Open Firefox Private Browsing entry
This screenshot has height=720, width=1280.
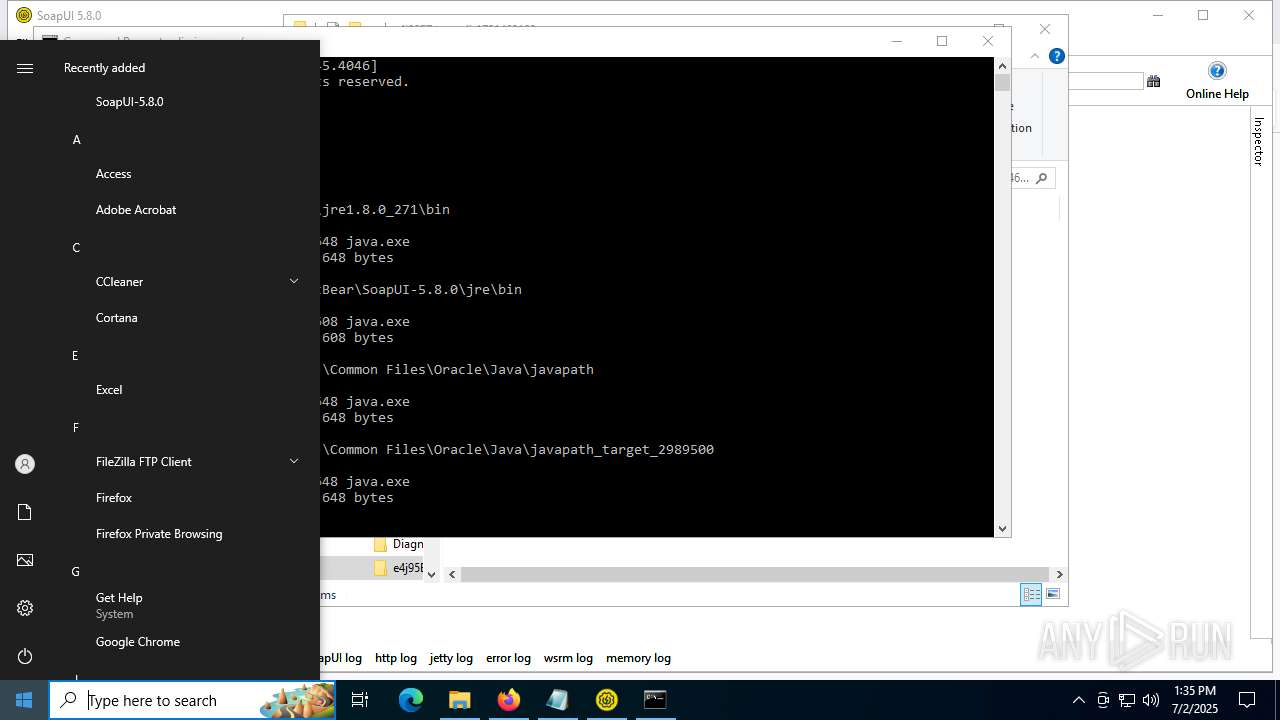coord(159,534)
